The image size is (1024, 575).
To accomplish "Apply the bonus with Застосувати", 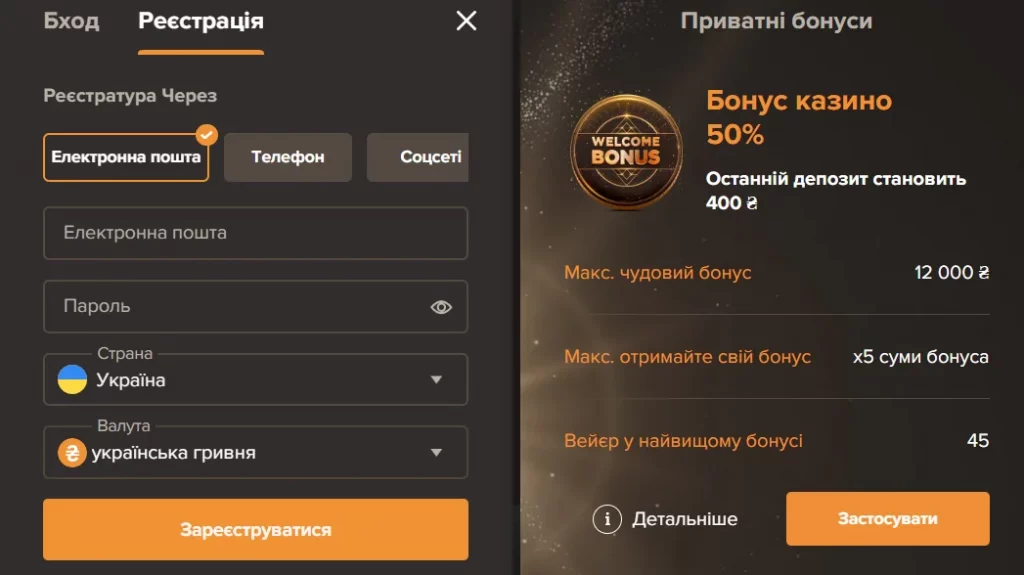I will (888, 519).
